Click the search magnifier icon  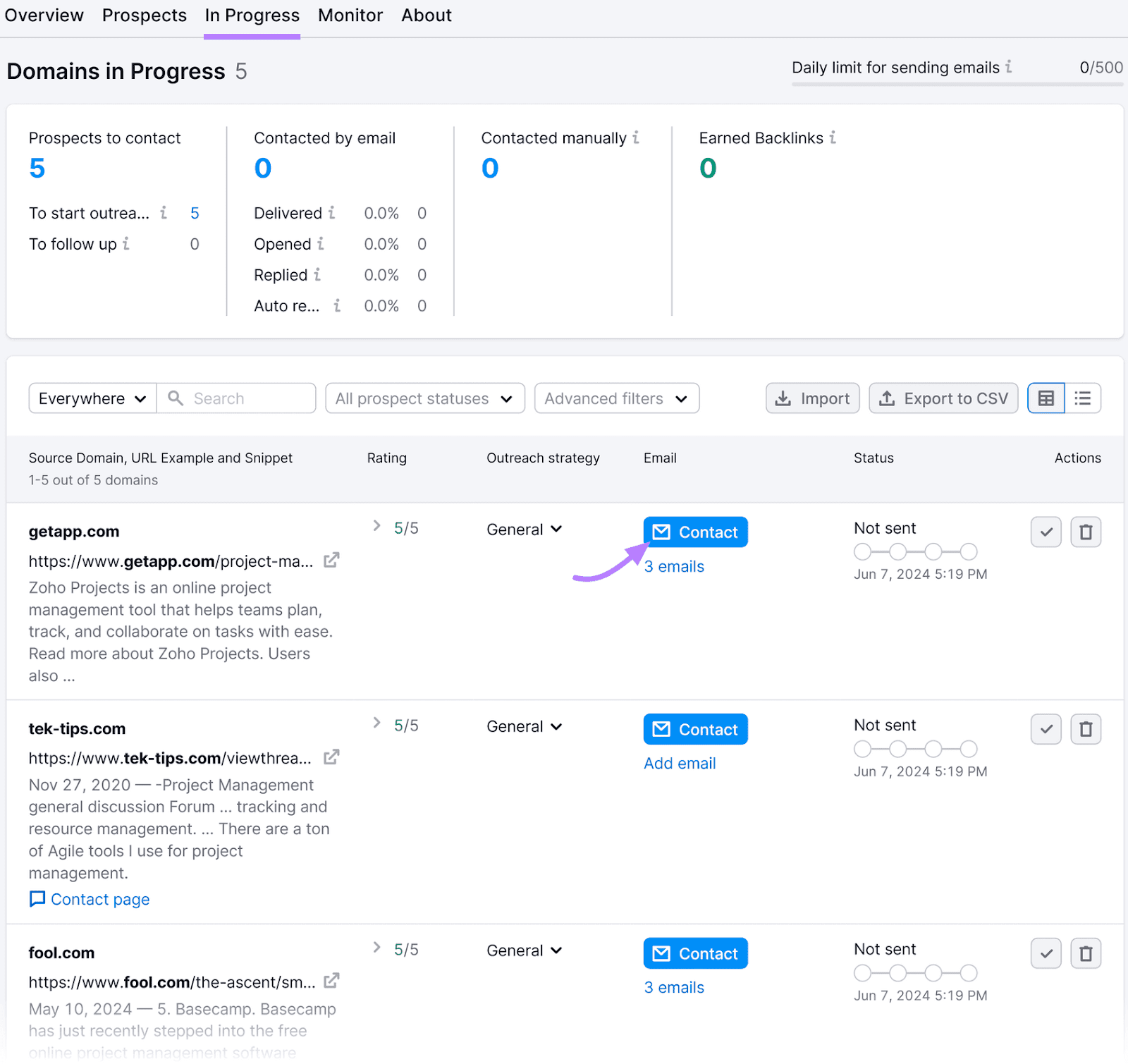(x=175, y=398)
